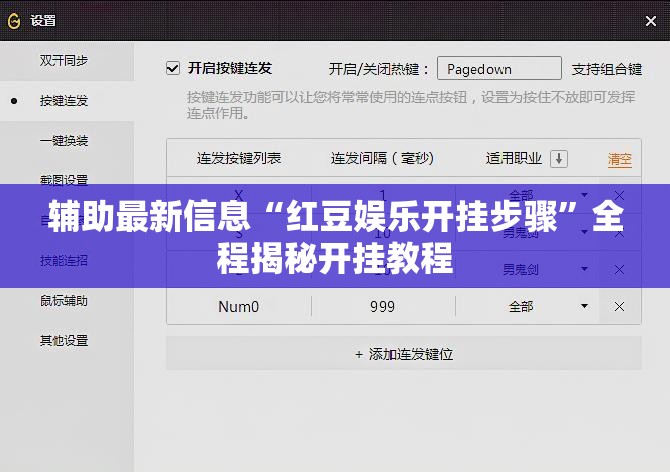Click the Num0 key cell
Image resolution: width=670 pixels, height=472 pixels.
[238, 307]
